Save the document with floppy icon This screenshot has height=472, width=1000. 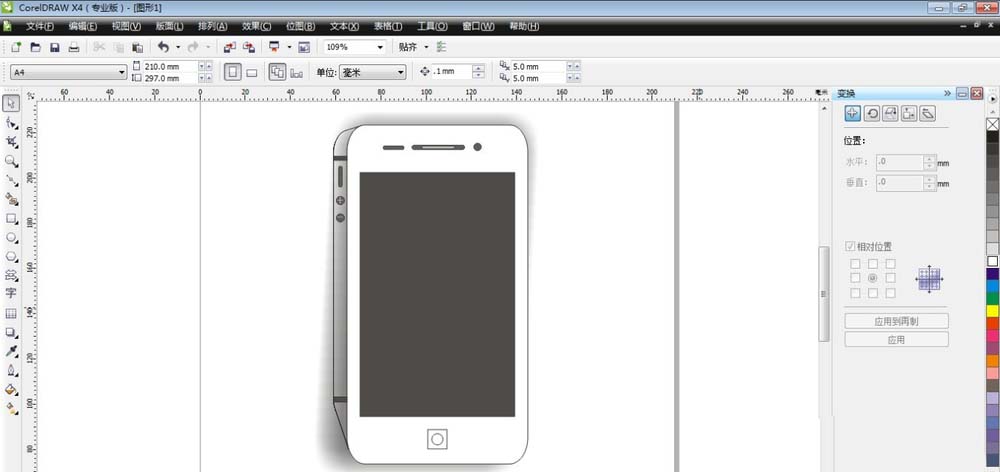[x=55, y=47]
